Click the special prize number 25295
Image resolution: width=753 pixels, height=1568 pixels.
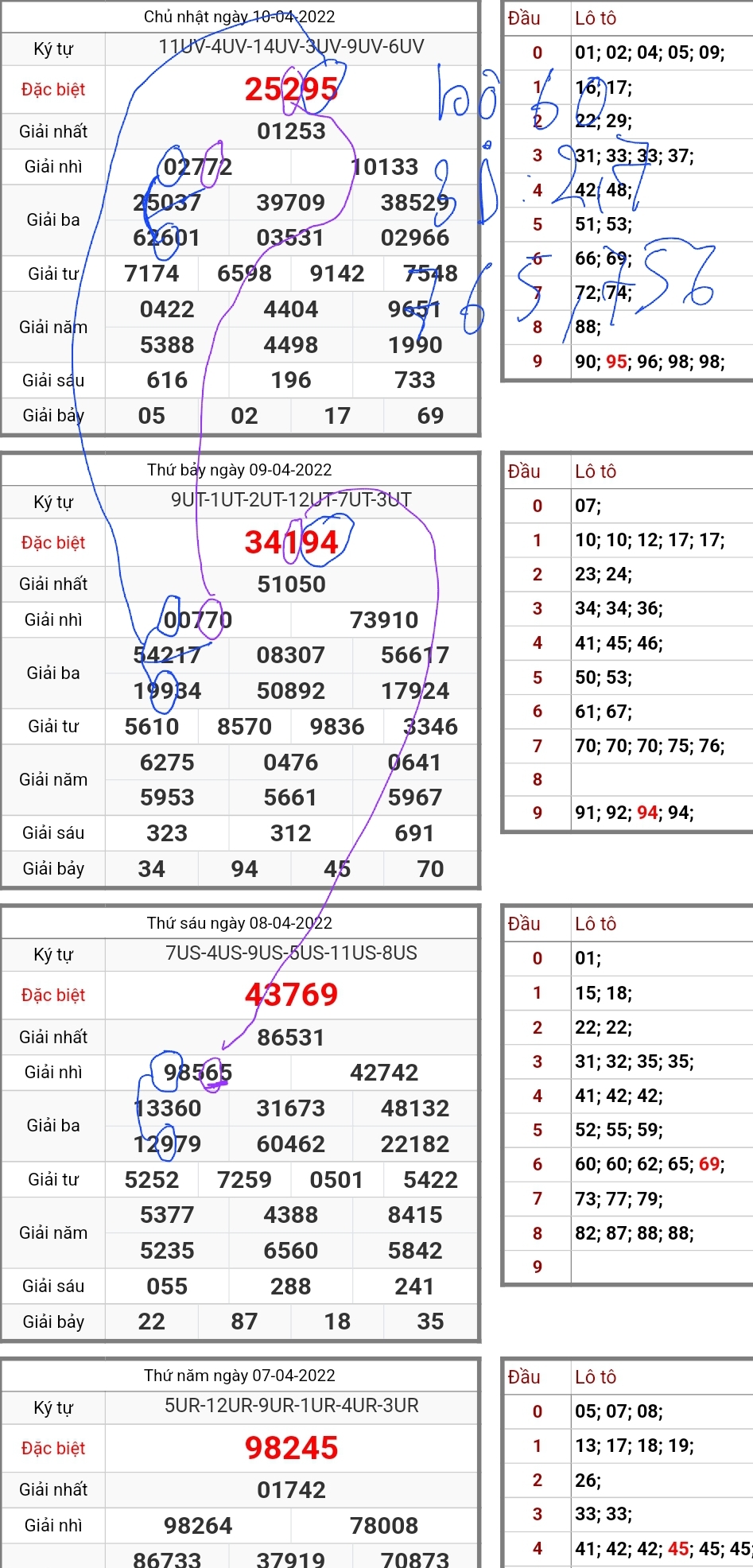[x=292, y=89]
